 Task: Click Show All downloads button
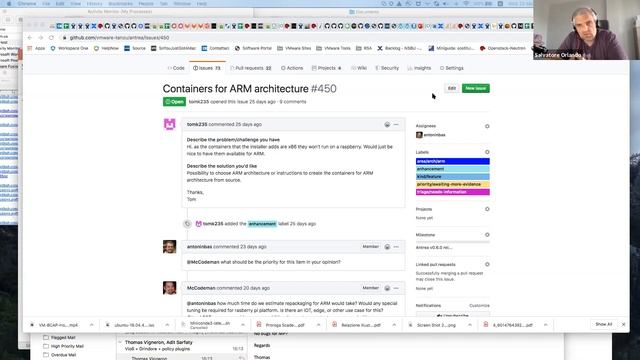pyautogui.click(x=603, y=324)
